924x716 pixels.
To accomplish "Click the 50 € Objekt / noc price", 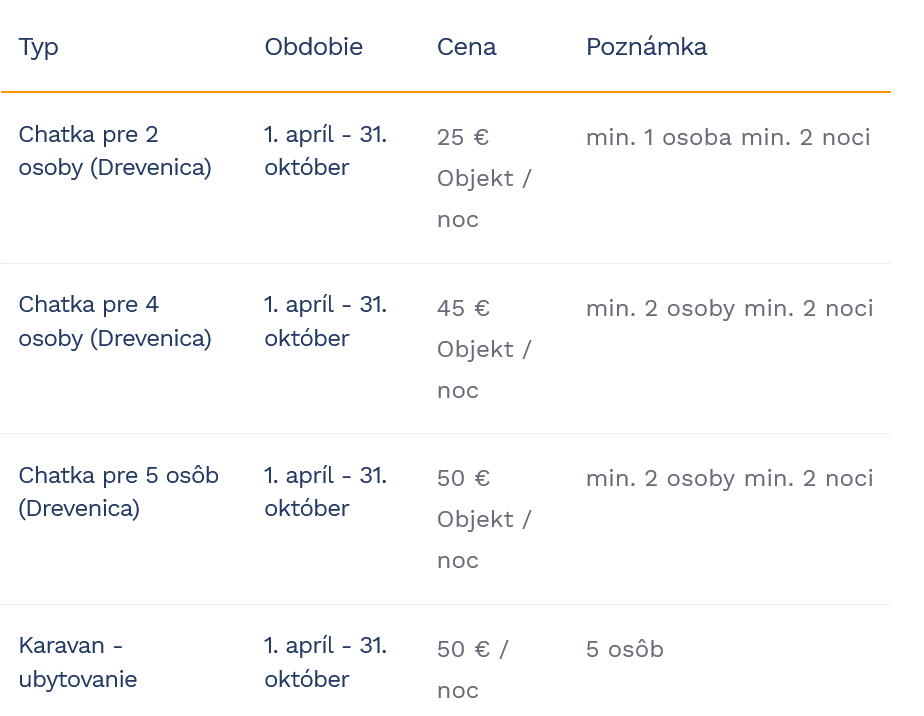I will pyautogui.click(x=484, y=519).
